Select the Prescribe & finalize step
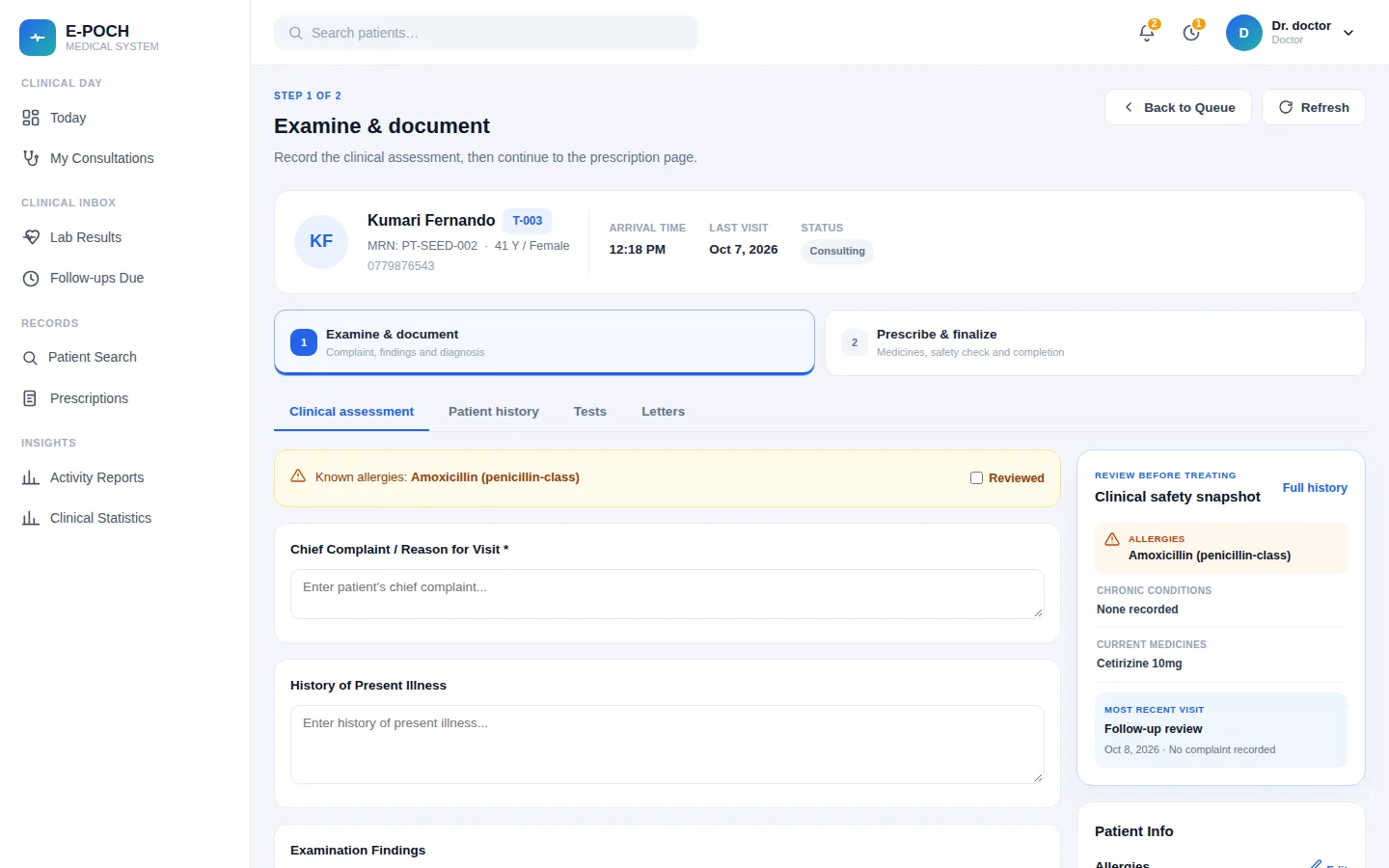 [1095, 342]
